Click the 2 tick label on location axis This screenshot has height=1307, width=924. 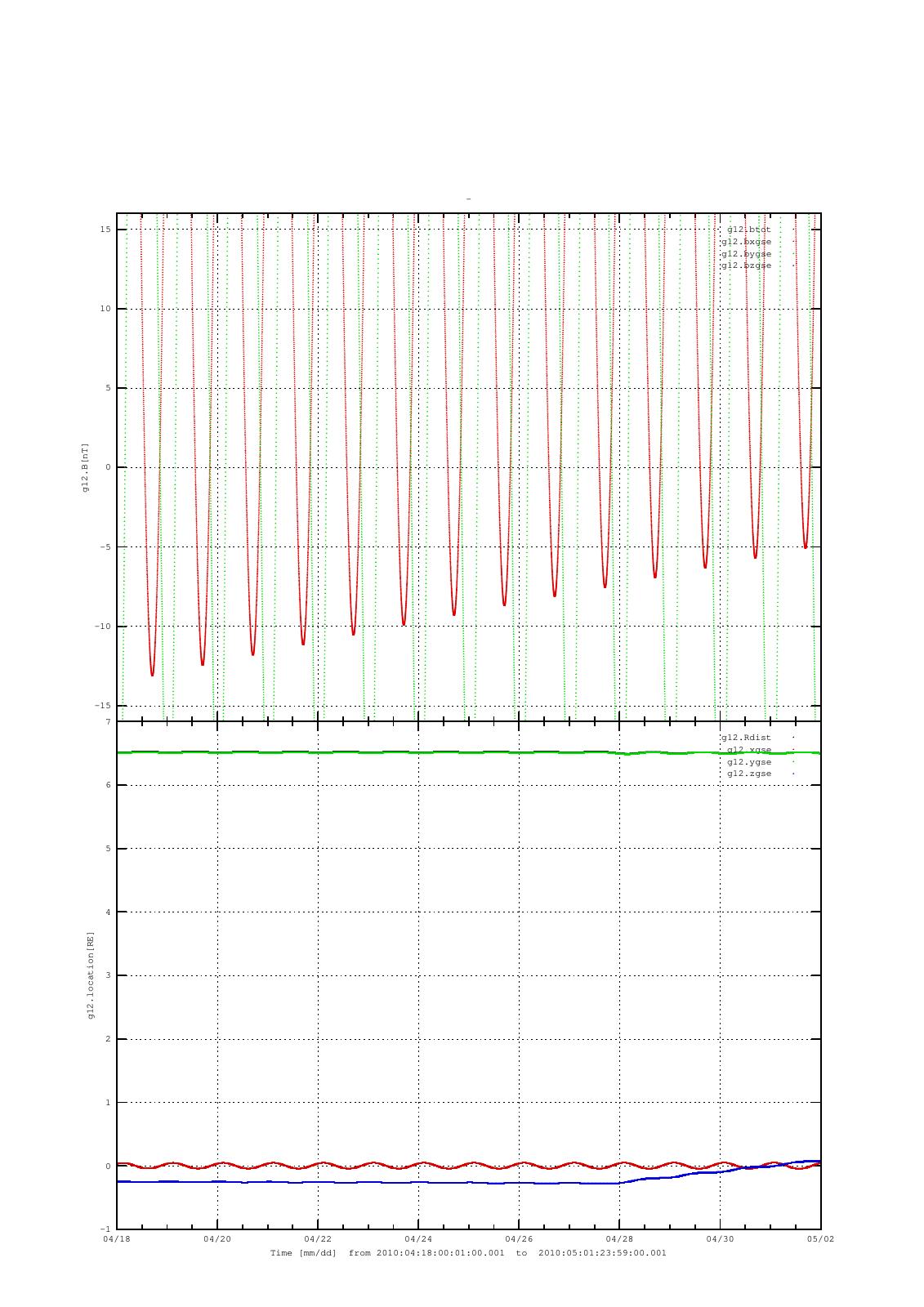[108, 1039]
